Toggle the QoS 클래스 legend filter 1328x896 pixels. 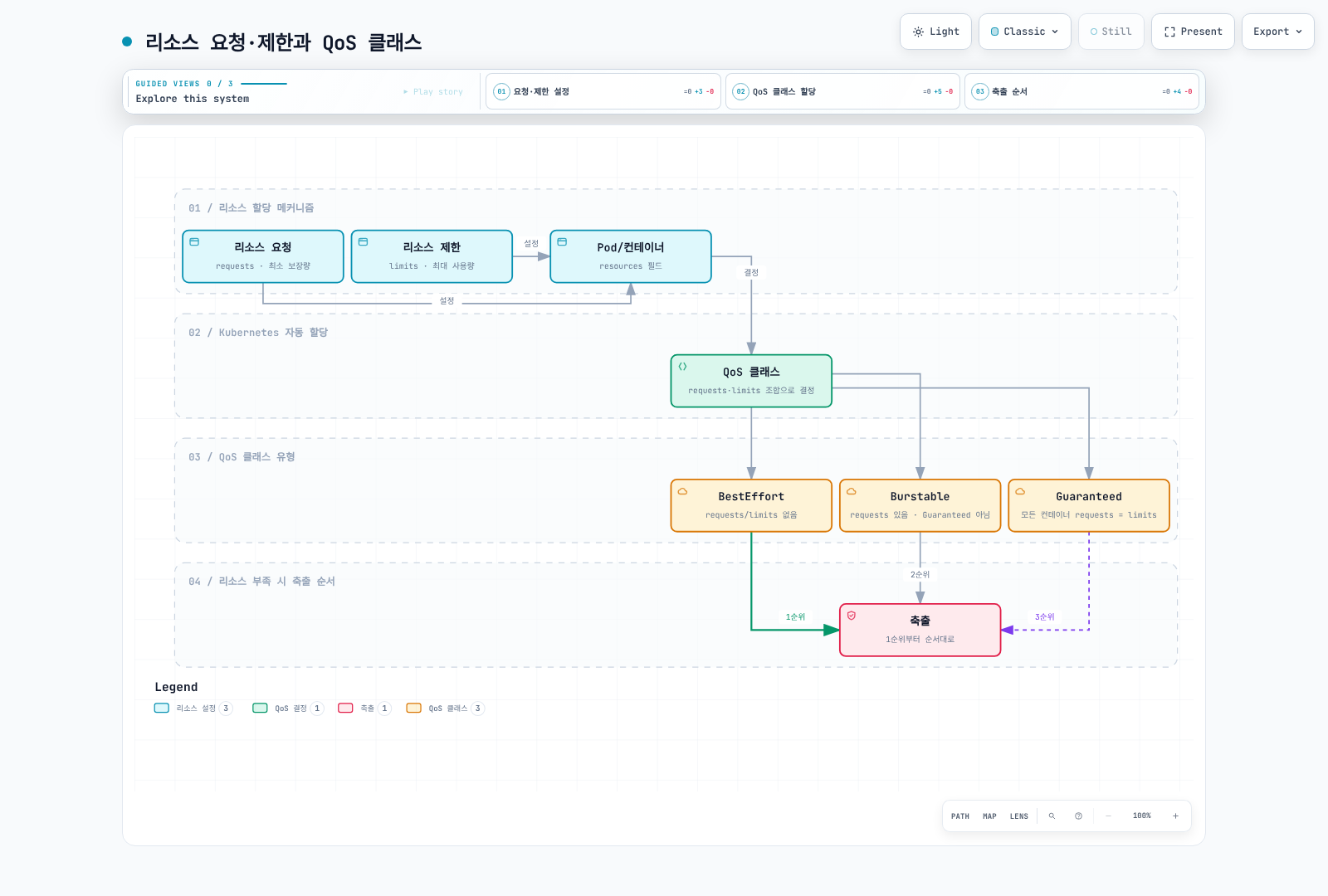coord(445,709)
